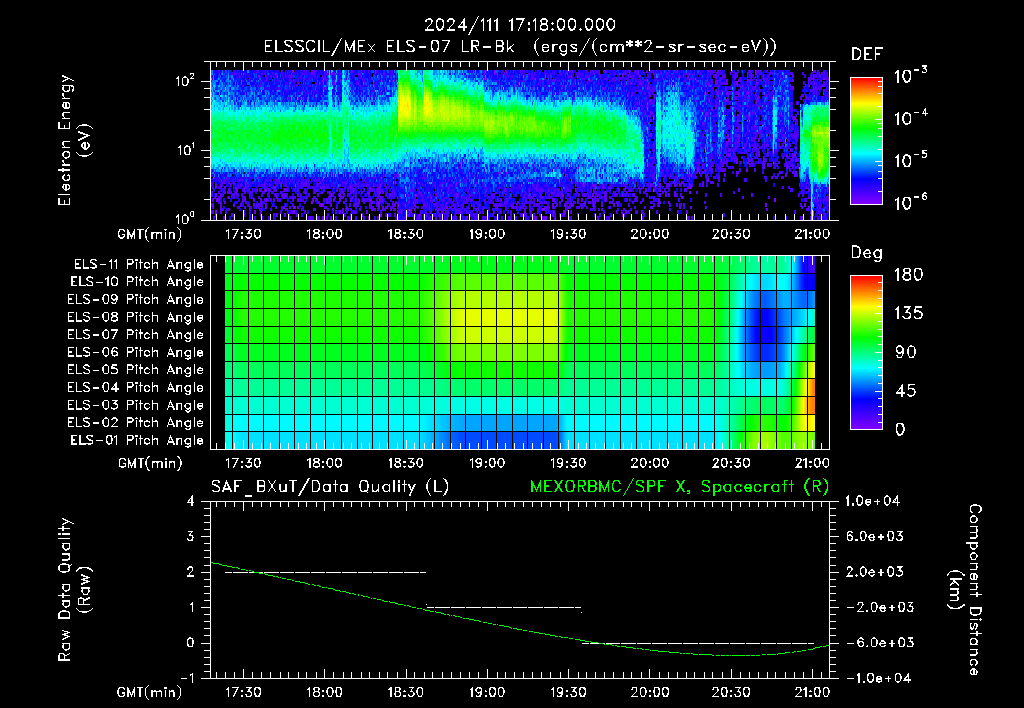Click the 6.0e+03 Component Distance tick label
The height and width of the screenshot is (708, 1024).
(874, 536)
